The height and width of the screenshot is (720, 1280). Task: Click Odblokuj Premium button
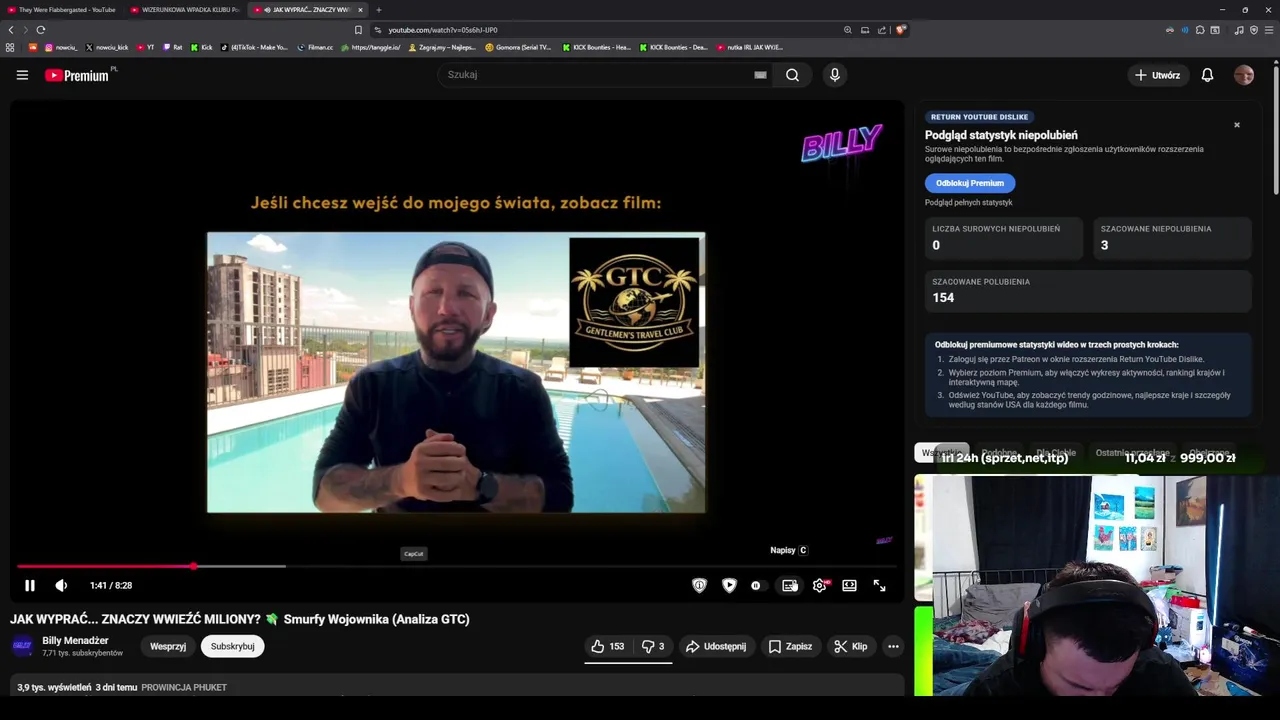point(970,183)
